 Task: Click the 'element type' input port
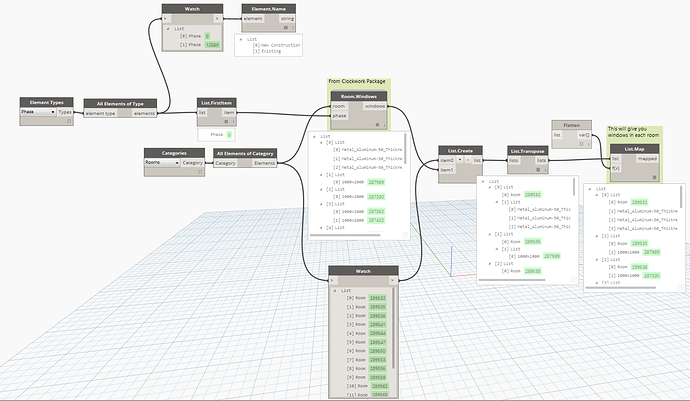101,114
